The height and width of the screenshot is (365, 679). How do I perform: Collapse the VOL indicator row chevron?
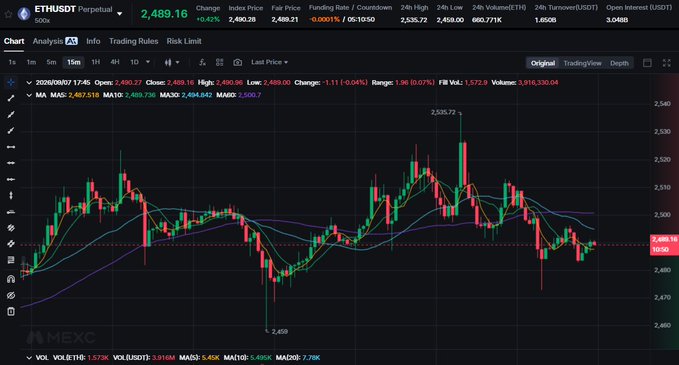coord(29,358)
